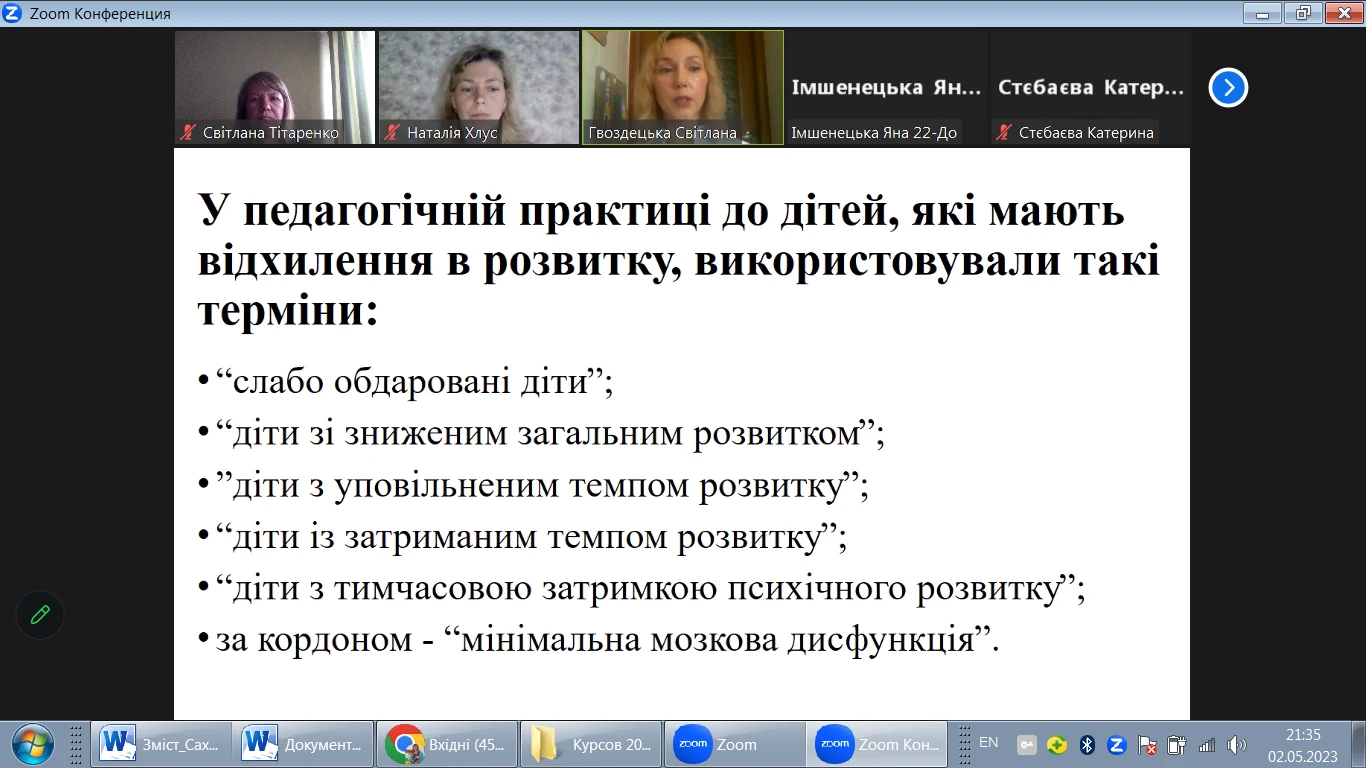Open Chrome Вхідні tab from taskbar
The image size is (1366, 768).
447,744
